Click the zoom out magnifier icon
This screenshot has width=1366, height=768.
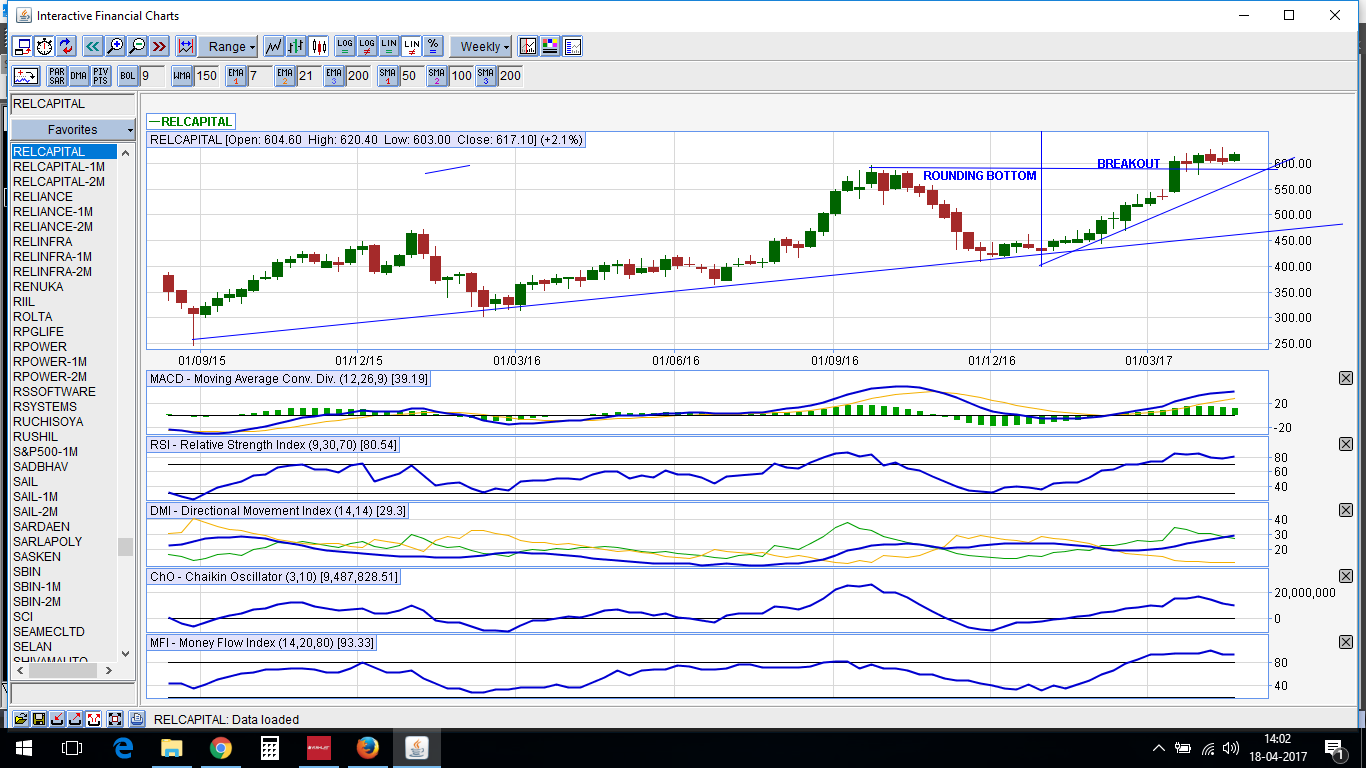pyautogui.click(x=137, y=46)
